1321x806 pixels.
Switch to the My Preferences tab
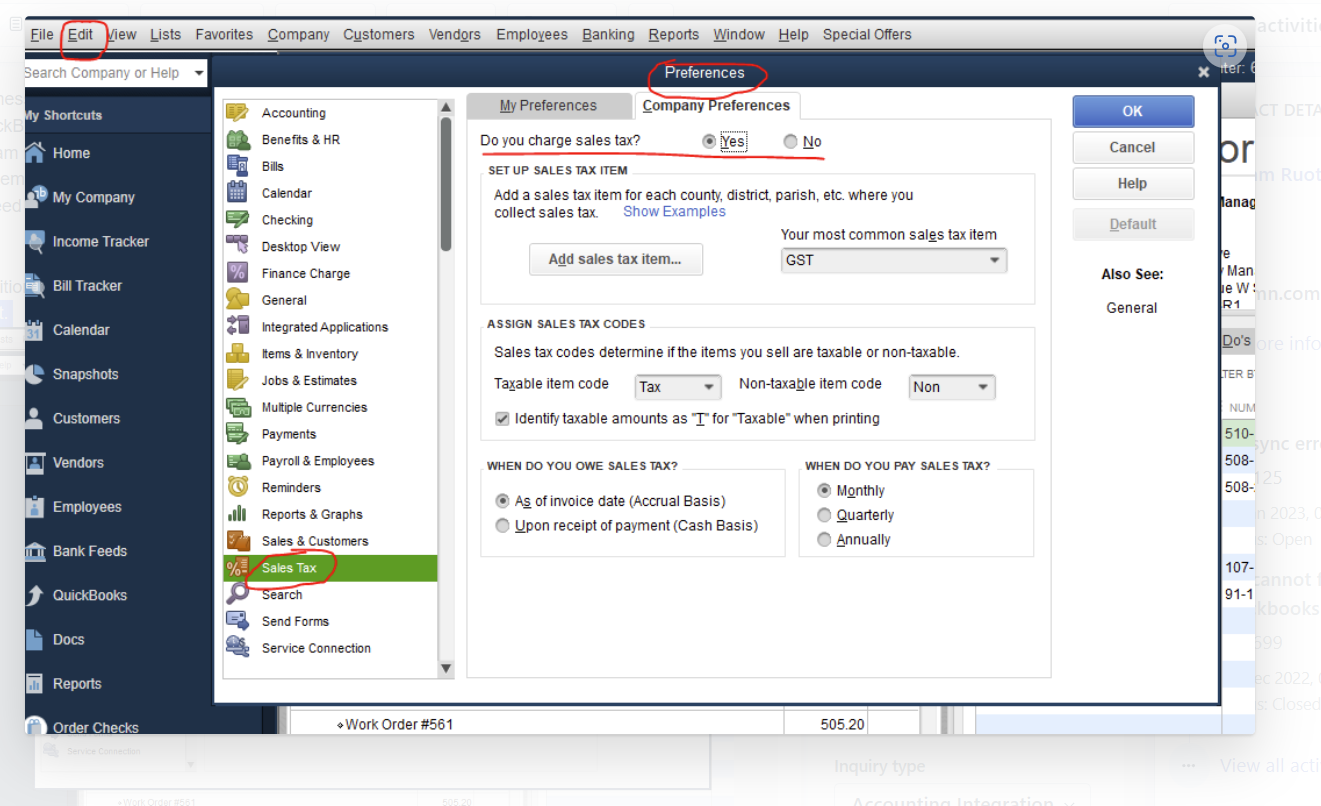tap(548, 105)
